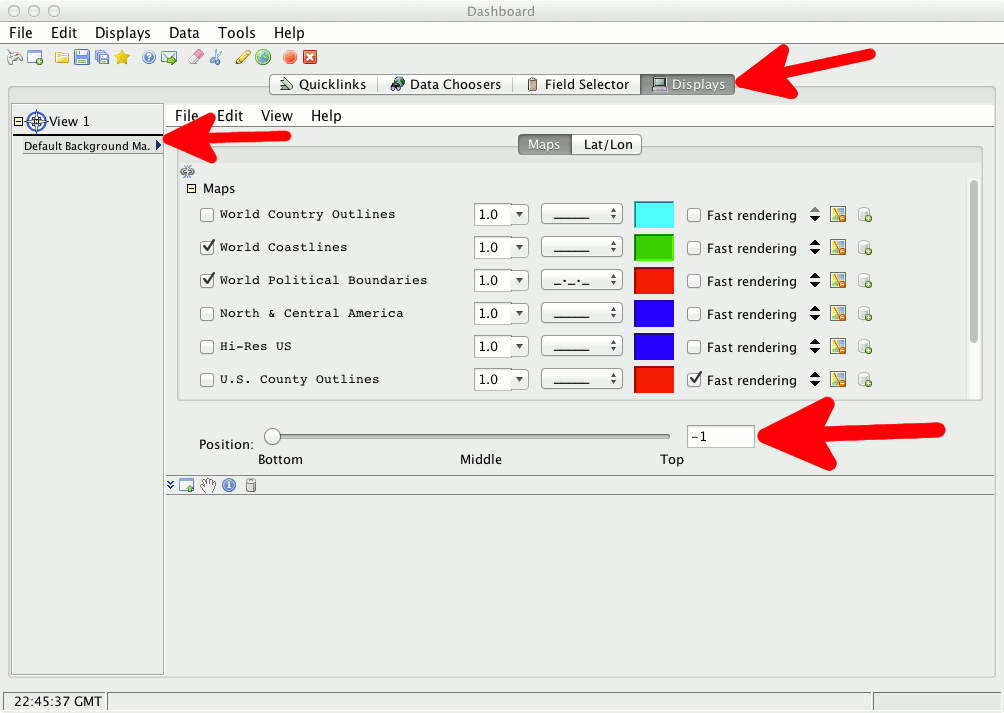The image size is (1004, 713).
Task: Switch to the Field Selector tab
Action: pos(577,85)
